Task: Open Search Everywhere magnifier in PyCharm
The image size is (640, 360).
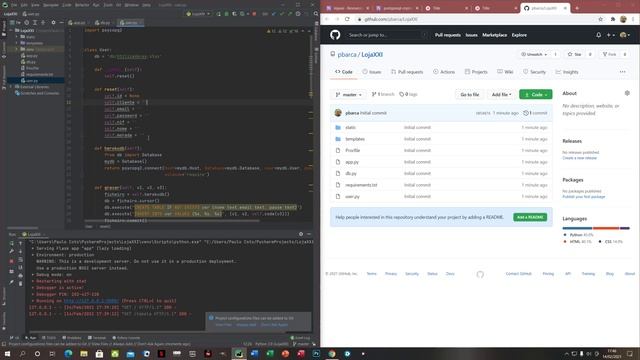Action: [316, 14]
